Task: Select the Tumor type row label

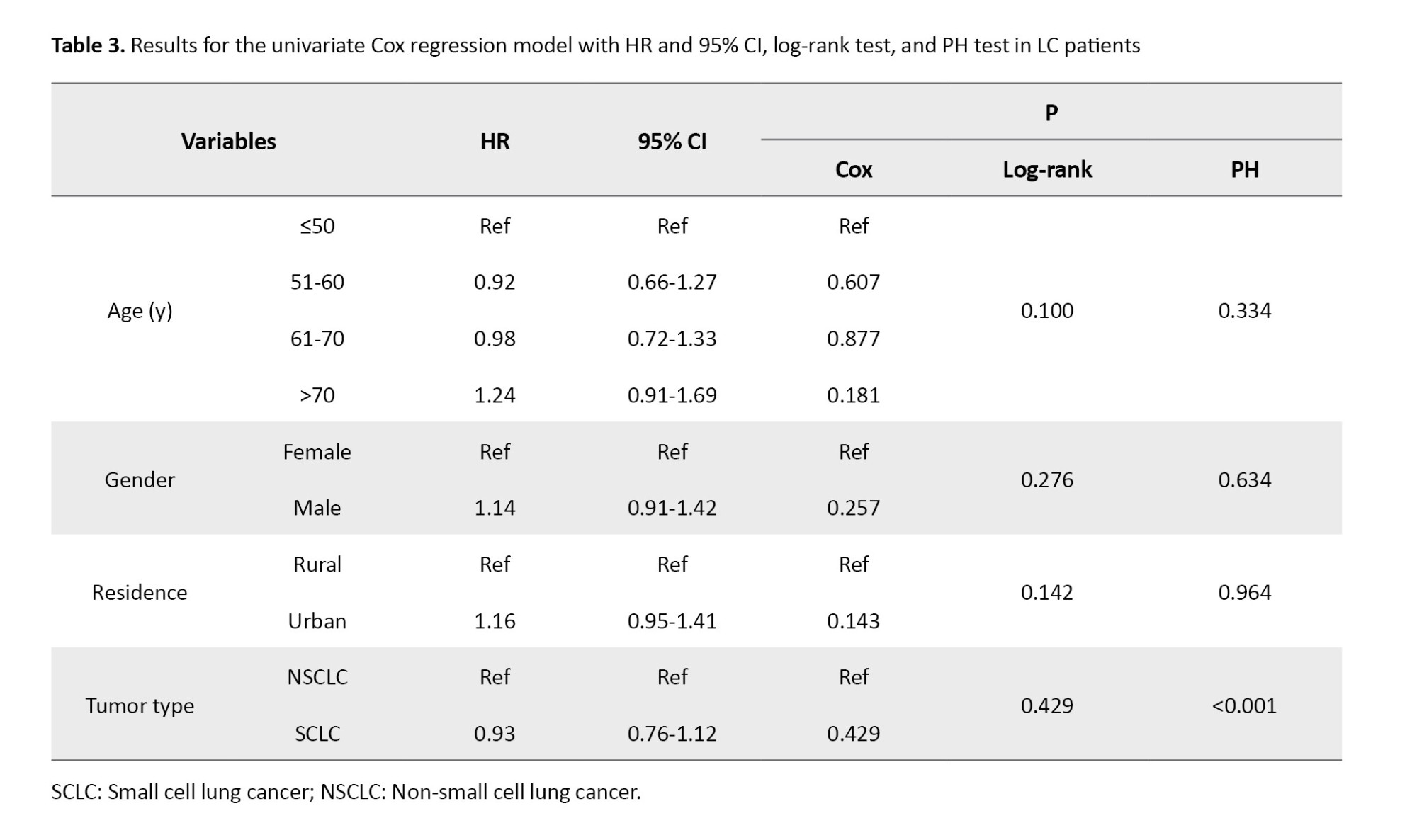Action: (x=140, y=705)
